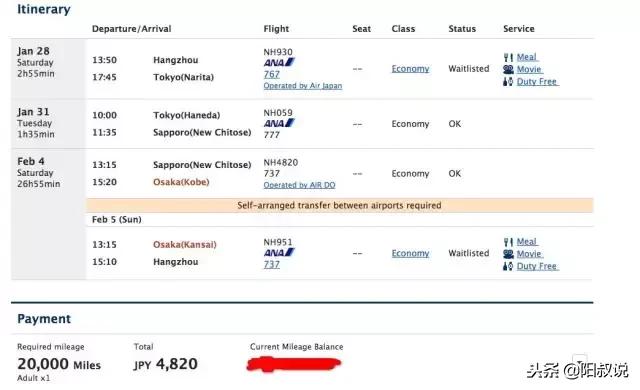
Task: Open Economy class link for Kansai-Hangzhou flight
Action: (410, 253)
